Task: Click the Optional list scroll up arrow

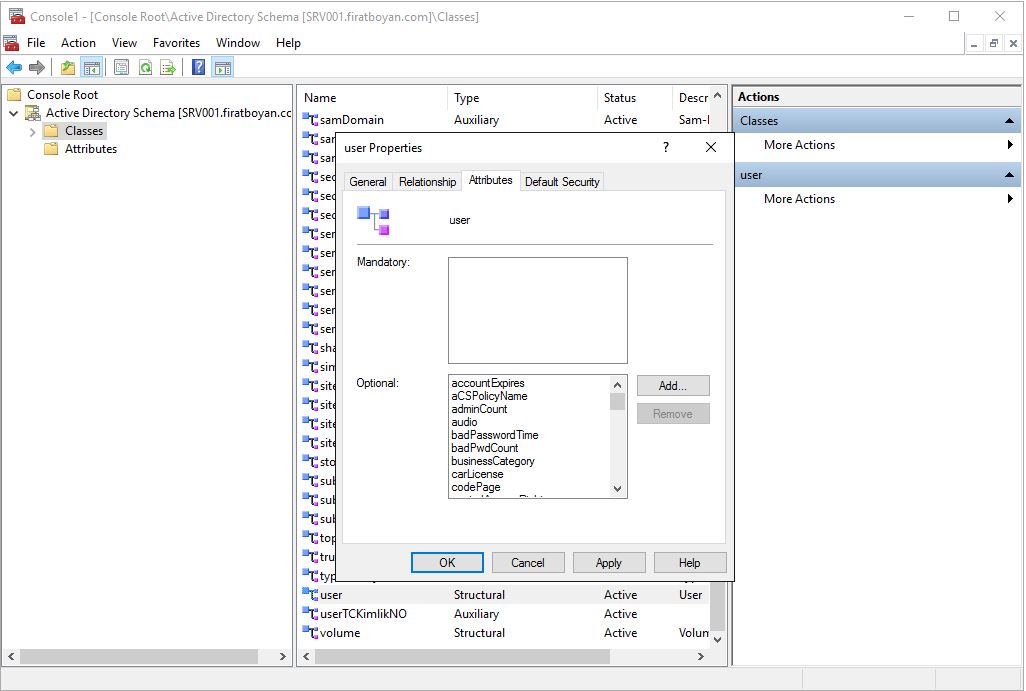Action: [618, 384]
